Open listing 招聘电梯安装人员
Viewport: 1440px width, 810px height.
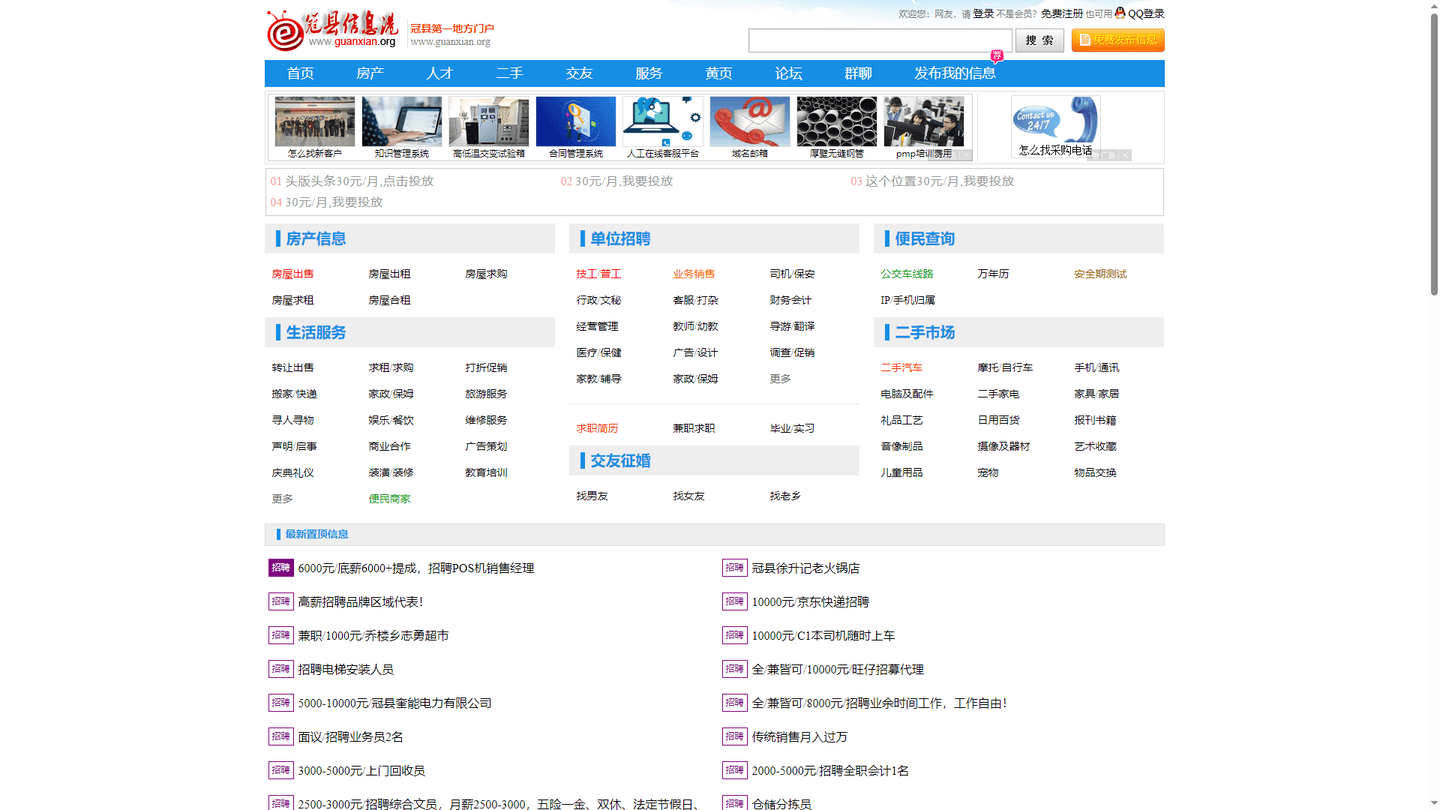[346, 669]
